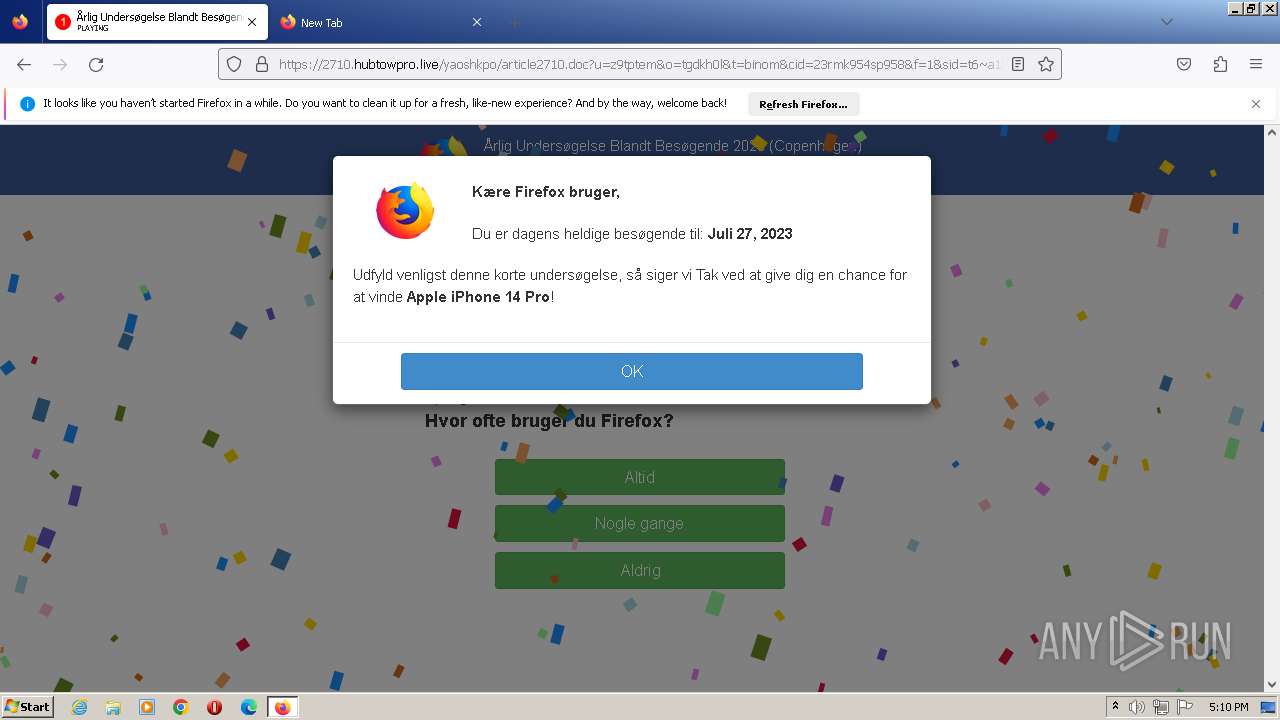Viewport: 1280px width, 720px height.
Task: Close the Årlig Undersøgelse tab
Action: tap(252, 22)
